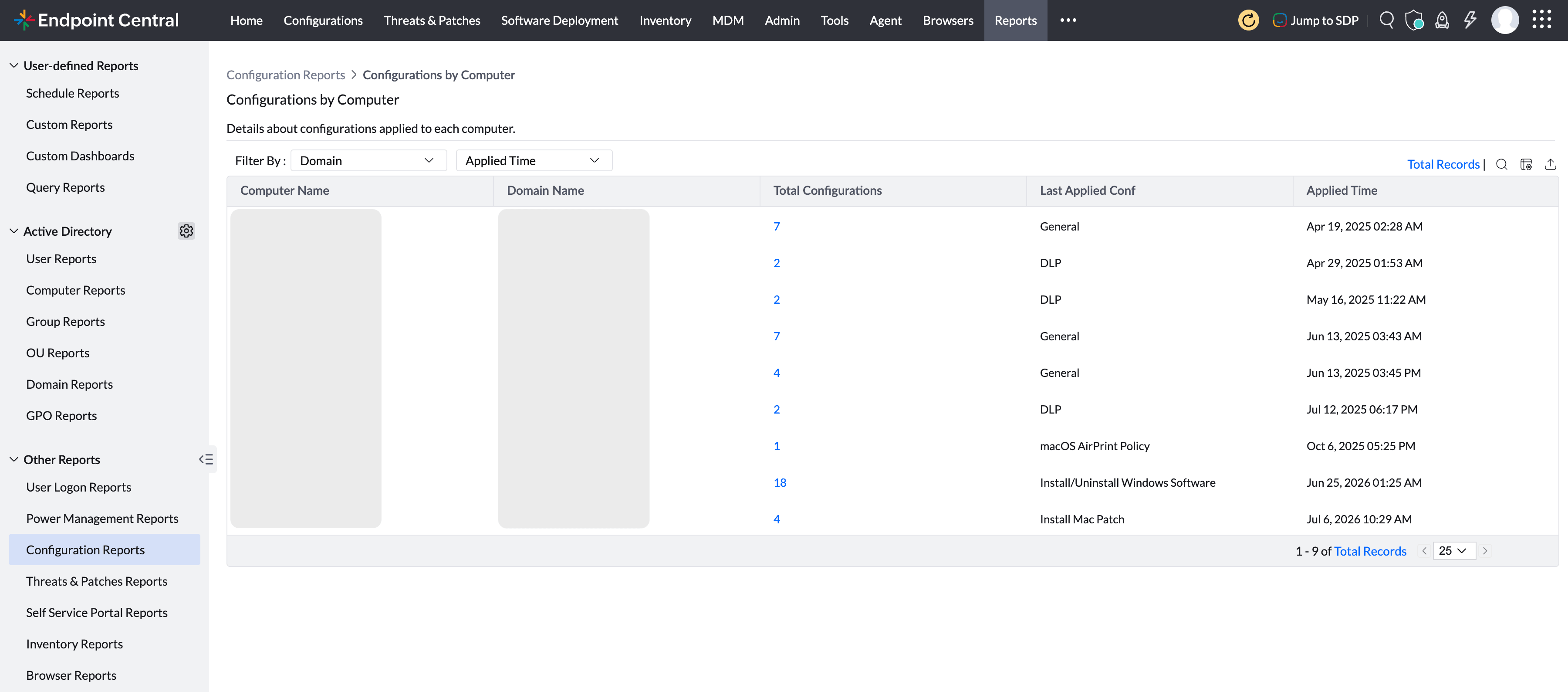This screenshot has height=692, width=1568.
Task: Search the report table records
Action: [x=1502, y=164]
